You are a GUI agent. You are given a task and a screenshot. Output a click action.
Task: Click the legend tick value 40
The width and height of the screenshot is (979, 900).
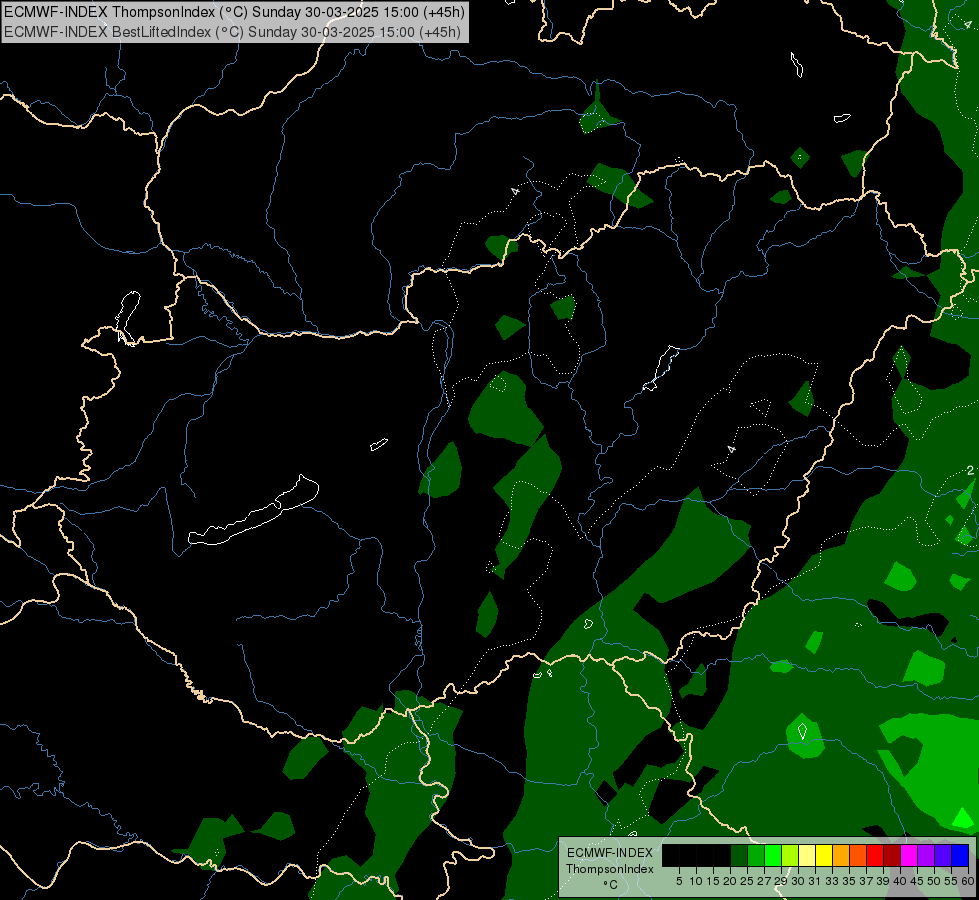coord(900,881)
